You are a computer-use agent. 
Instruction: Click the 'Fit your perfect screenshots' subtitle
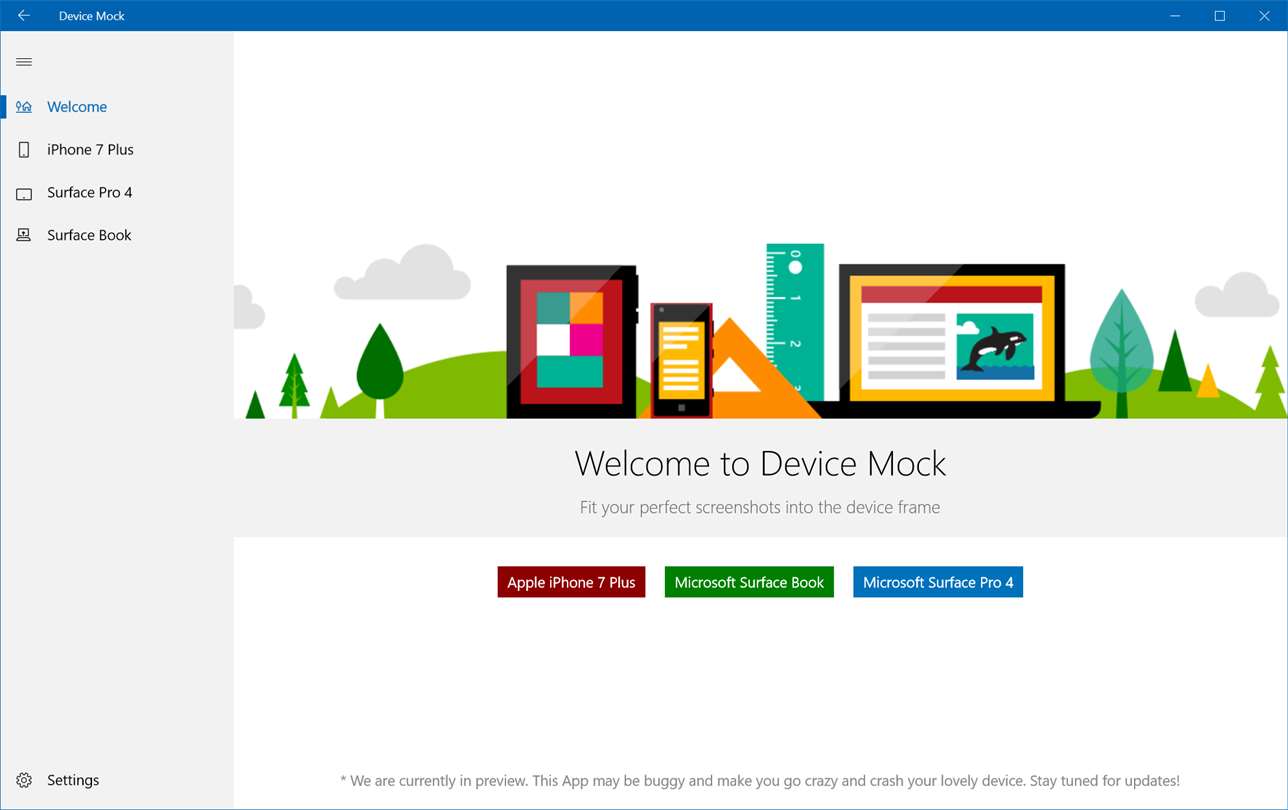pyautogui.click(x=760, y=508)
